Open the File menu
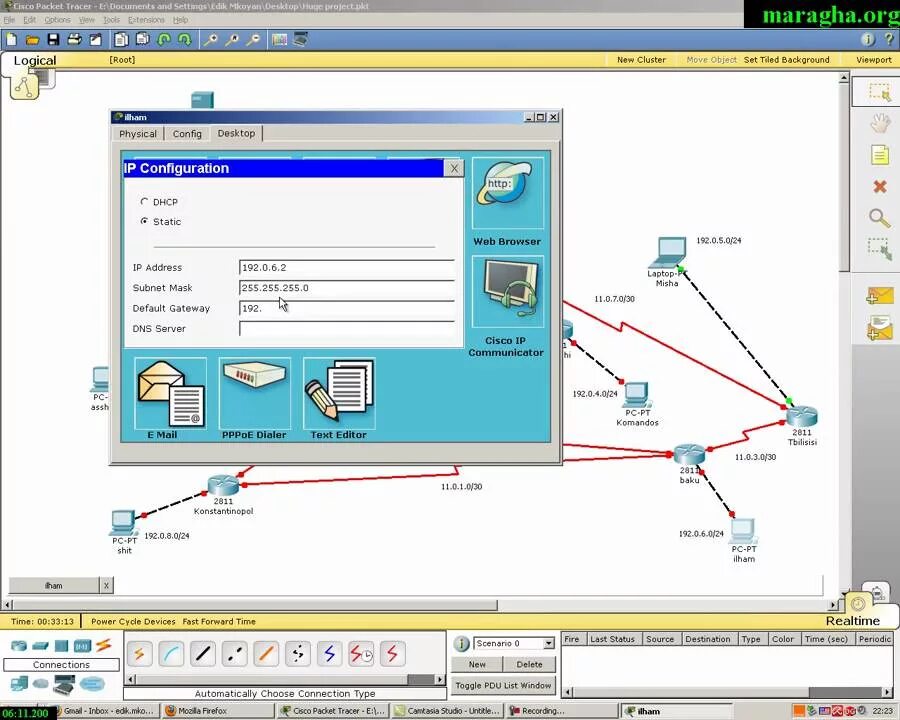This screenshot has width=900, height=720. 9,20
